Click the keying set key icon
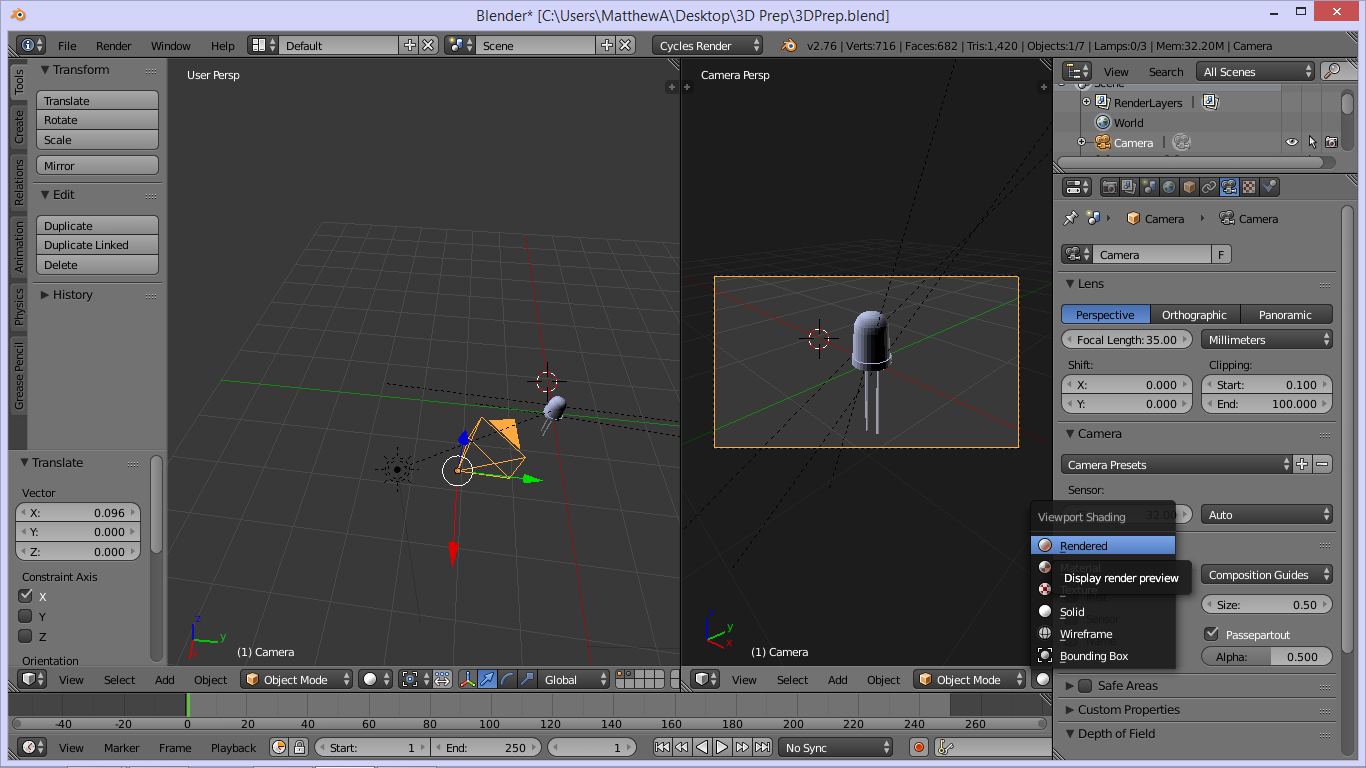Screen dimensions: 1366x768 click(944, 747)
